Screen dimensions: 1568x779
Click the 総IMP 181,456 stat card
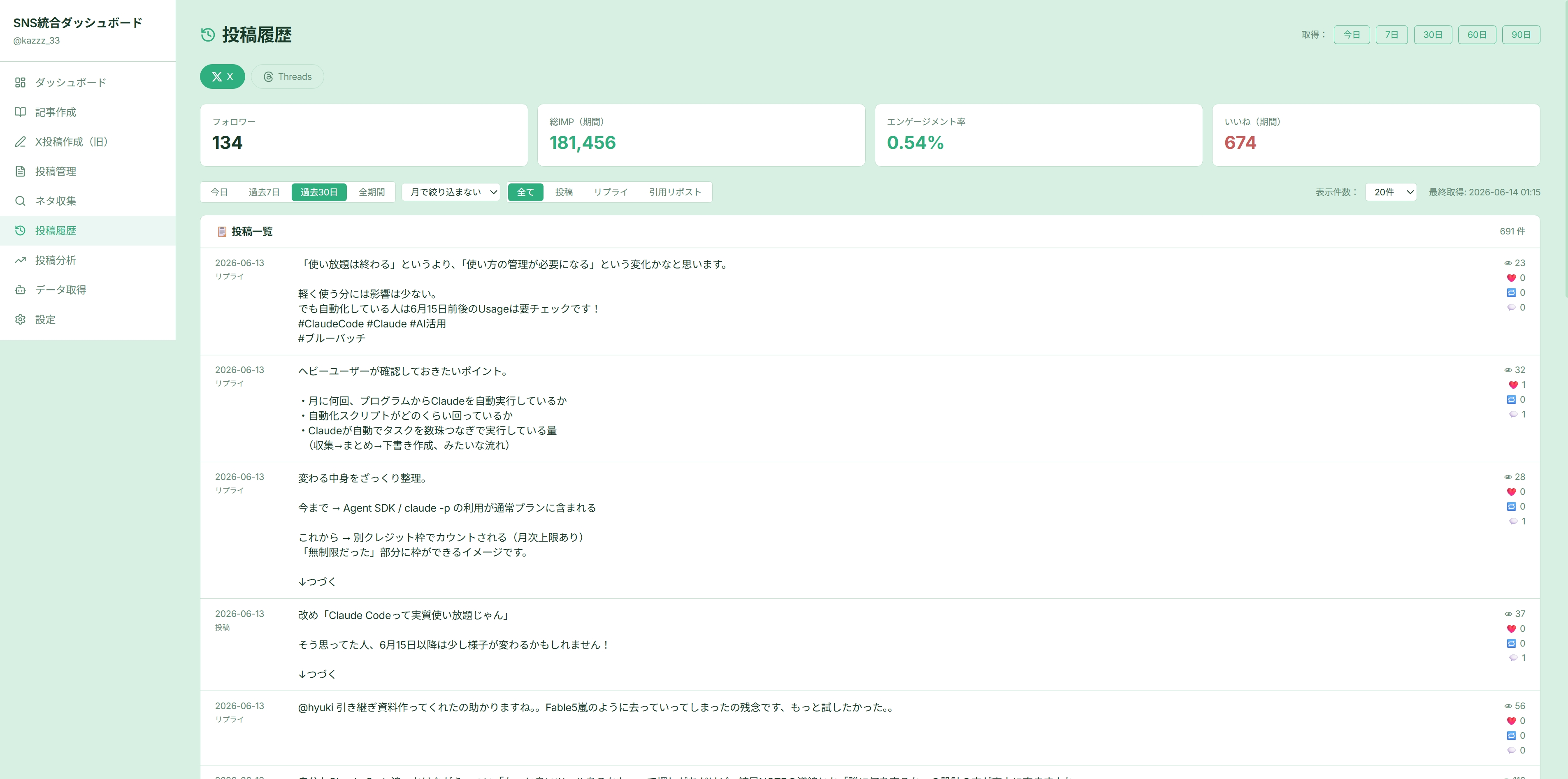[701, 135]
